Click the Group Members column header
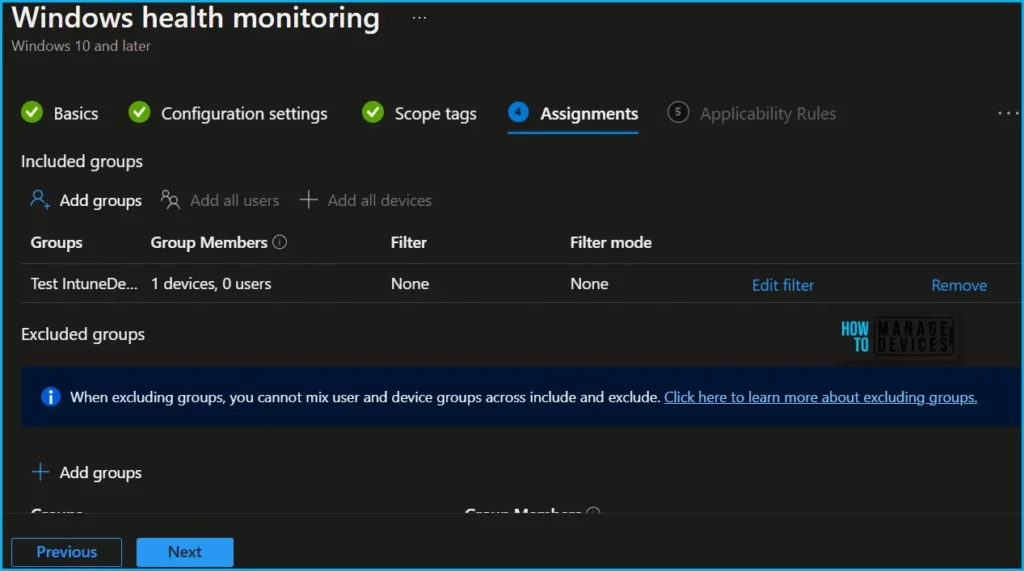The height and width of the screenshot is (571, 1024). pyautogui.click(x=209, y=242)
